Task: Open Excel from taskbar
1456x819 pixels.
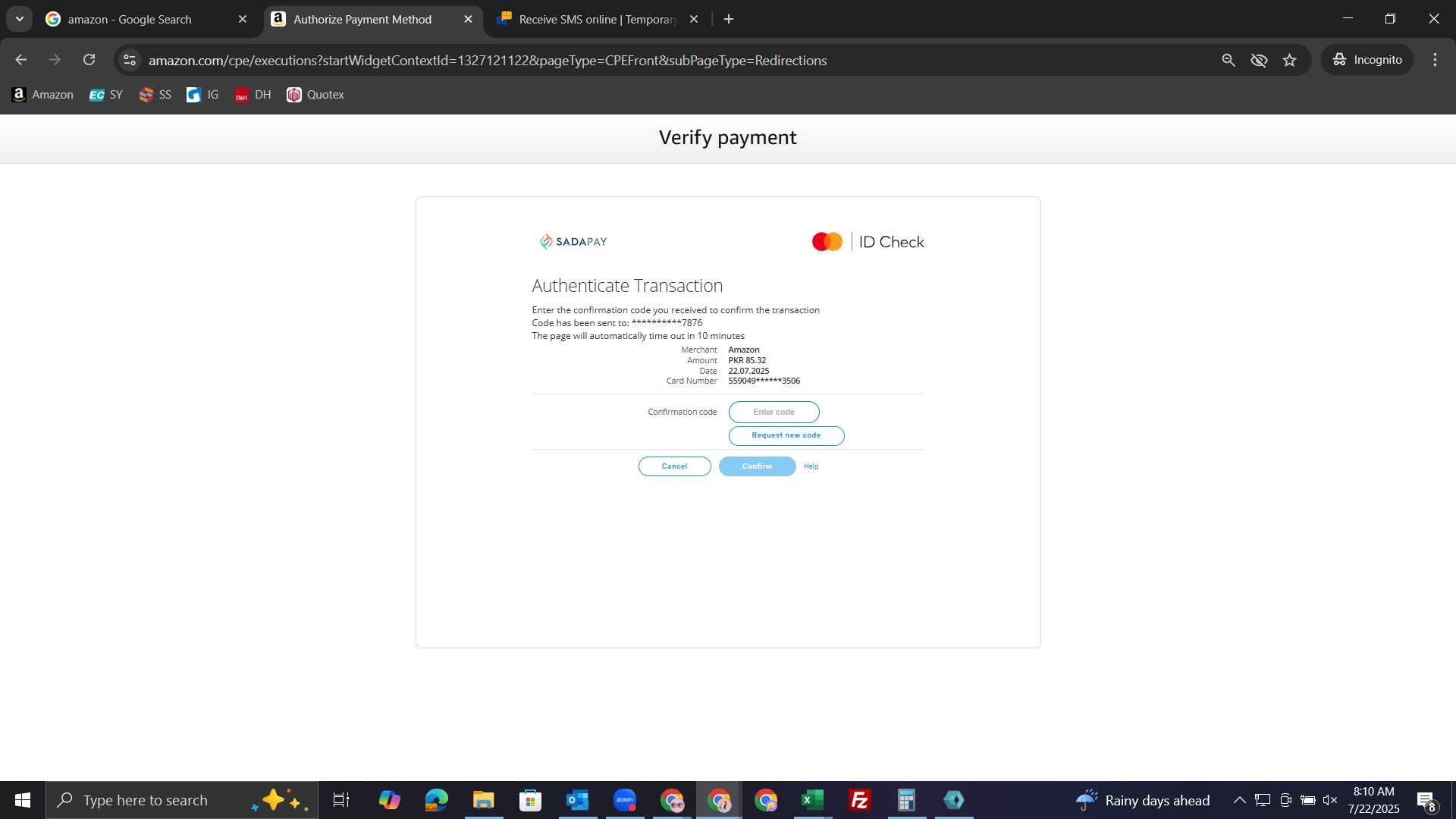Action: click(813, 800)
